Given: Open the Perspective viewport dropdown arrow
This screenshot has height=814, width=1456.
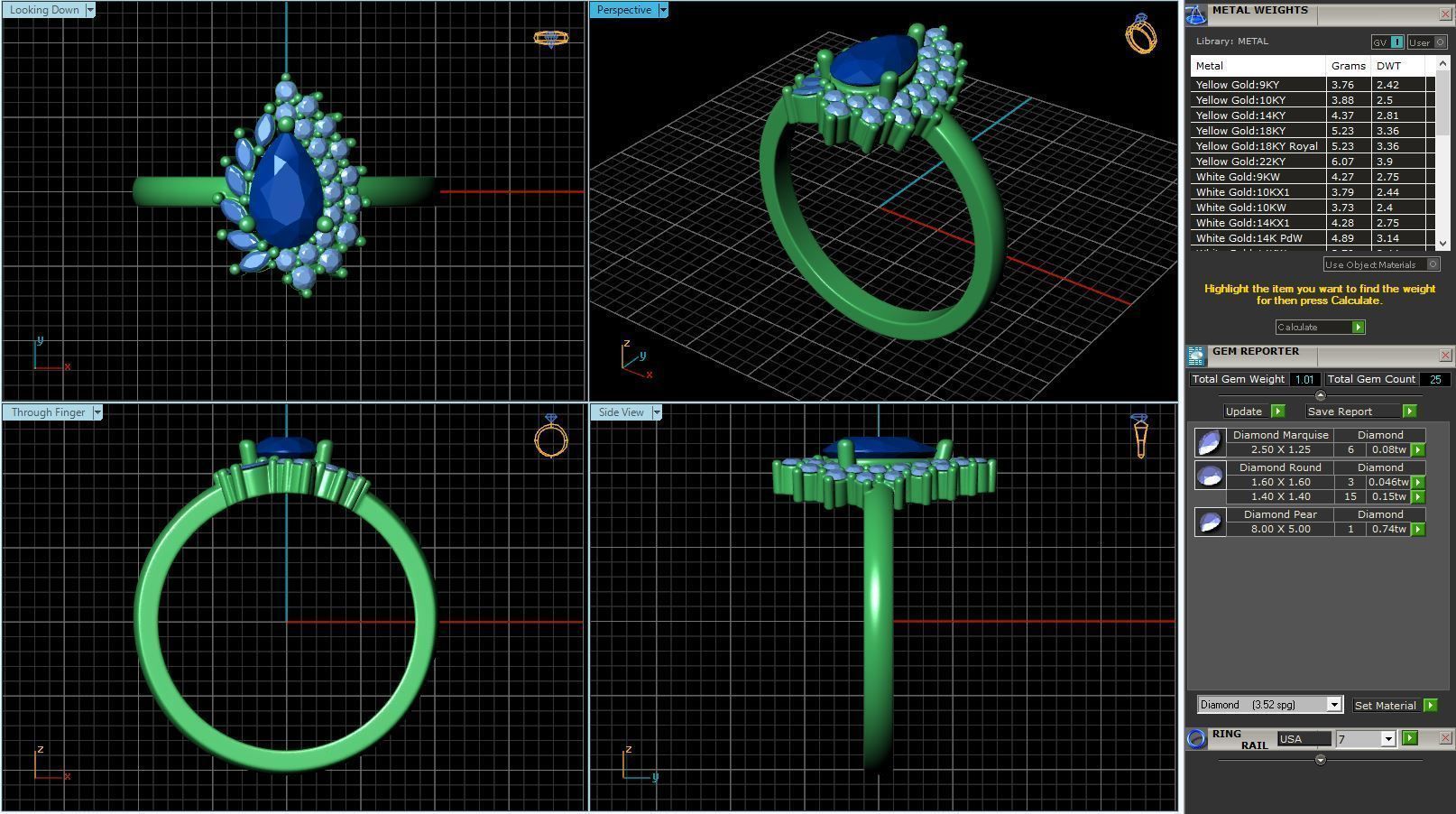Looking at the screenshot, I should coord(663,10).
